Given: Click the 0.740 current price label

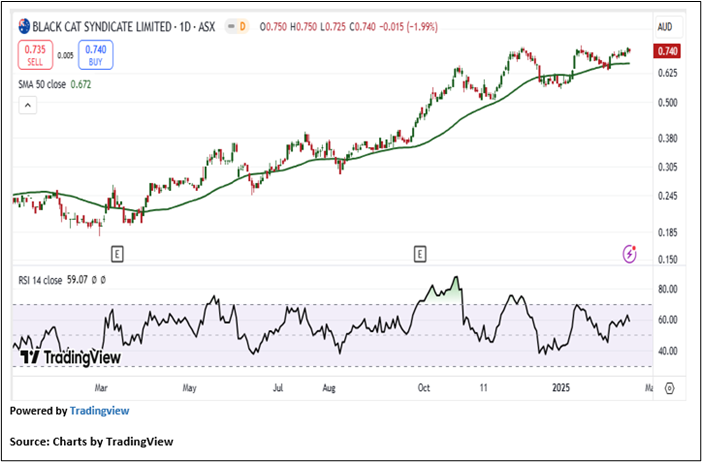Looking at the screenshot, I should click(x=668, y=51).
